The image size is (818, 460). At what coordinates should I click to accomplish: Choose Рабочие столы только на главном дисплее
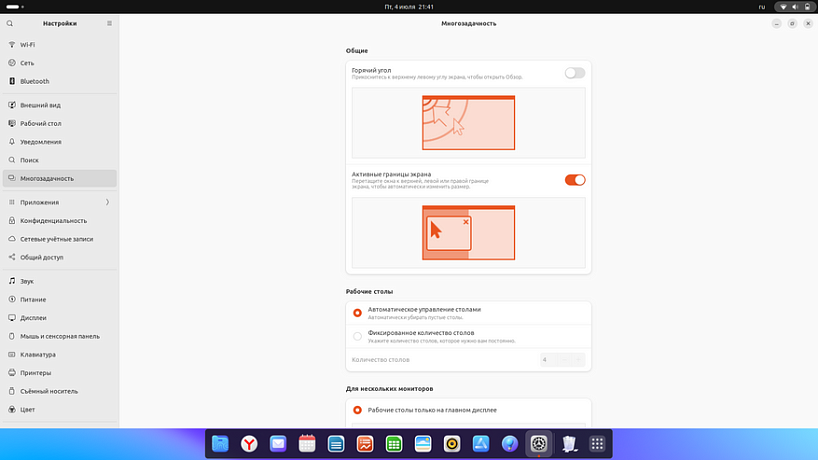pyautogui.click(x=358, y=410)
